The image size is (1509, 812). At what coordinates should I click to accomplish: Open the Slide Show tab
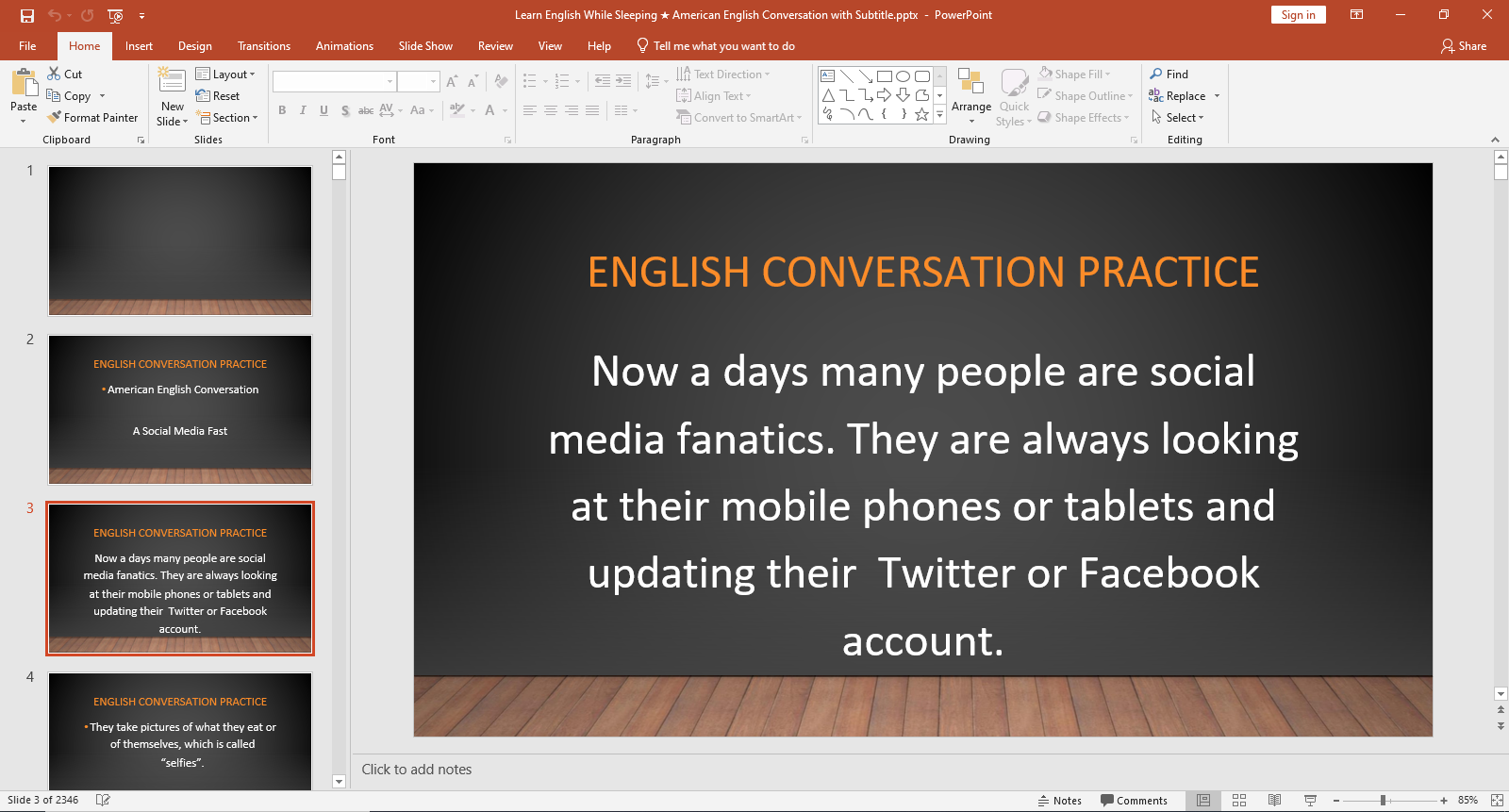coord(425,45)
